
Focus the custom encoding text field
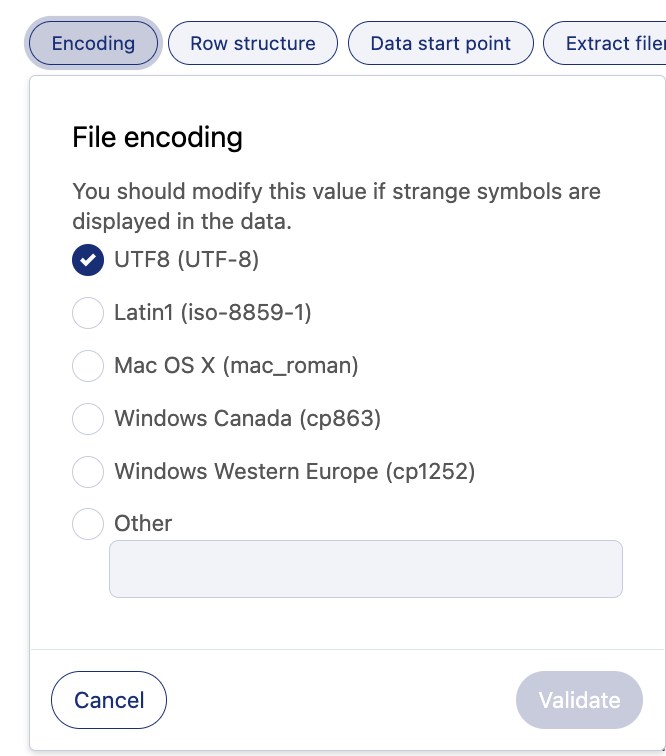click(x=365, y=569)
